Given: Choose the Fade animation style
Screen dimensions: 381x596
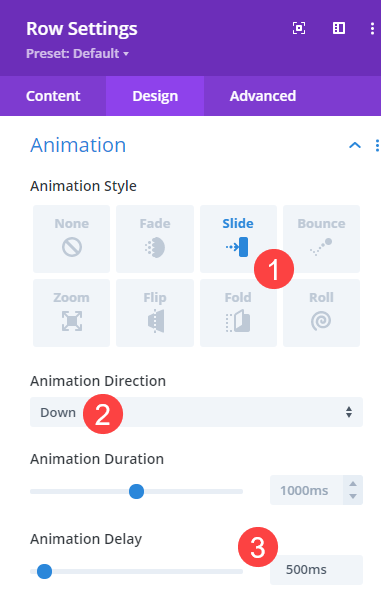Looking at the screenshot, I should point(155,239).
